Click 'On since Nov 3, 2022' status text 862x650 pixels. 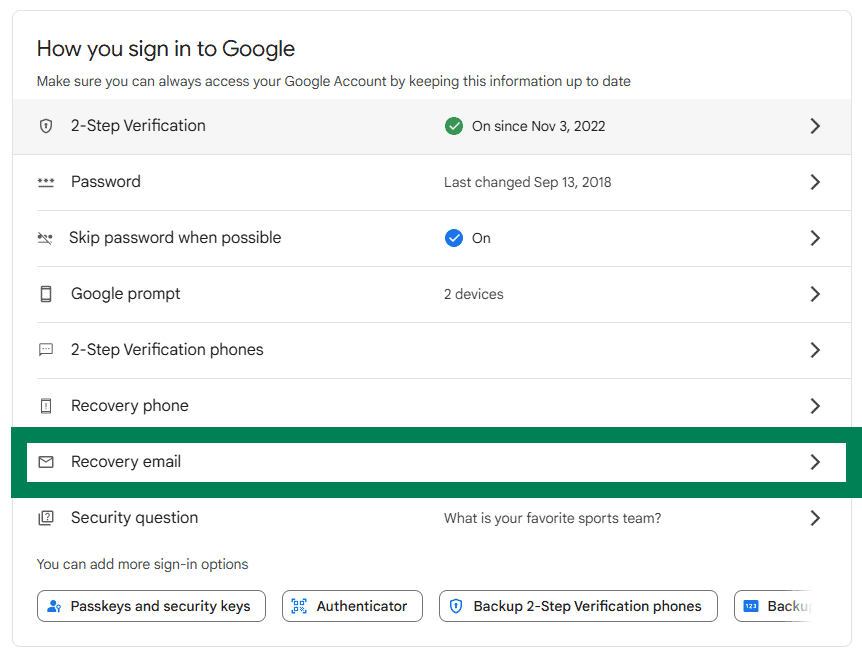[539, 126]
